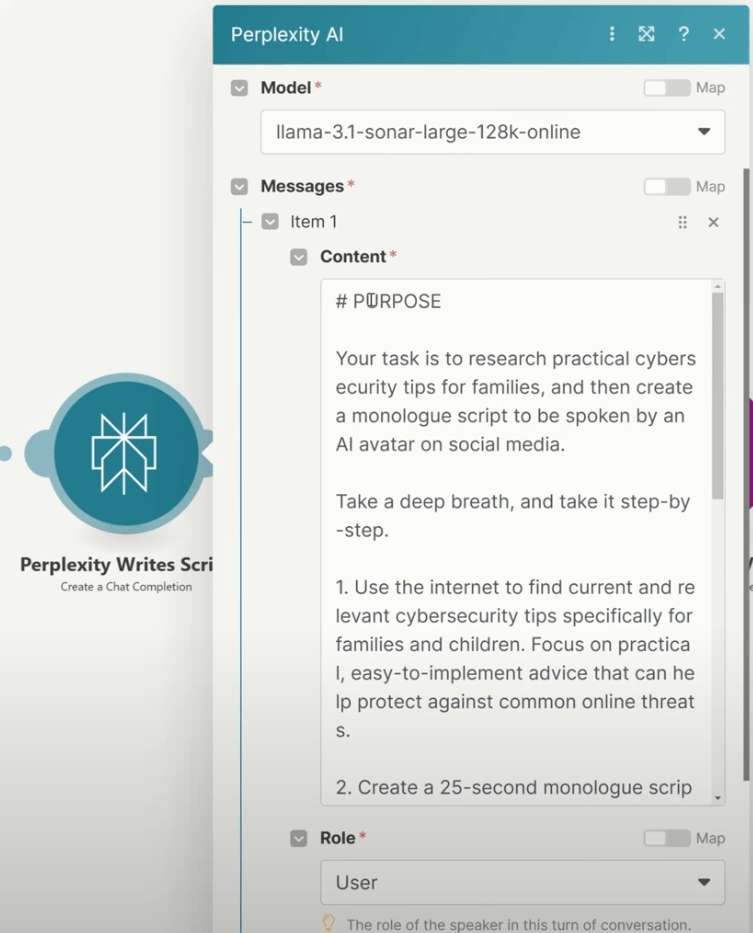
Task: Collapse the Model section chevron
Action: point(239,88)
